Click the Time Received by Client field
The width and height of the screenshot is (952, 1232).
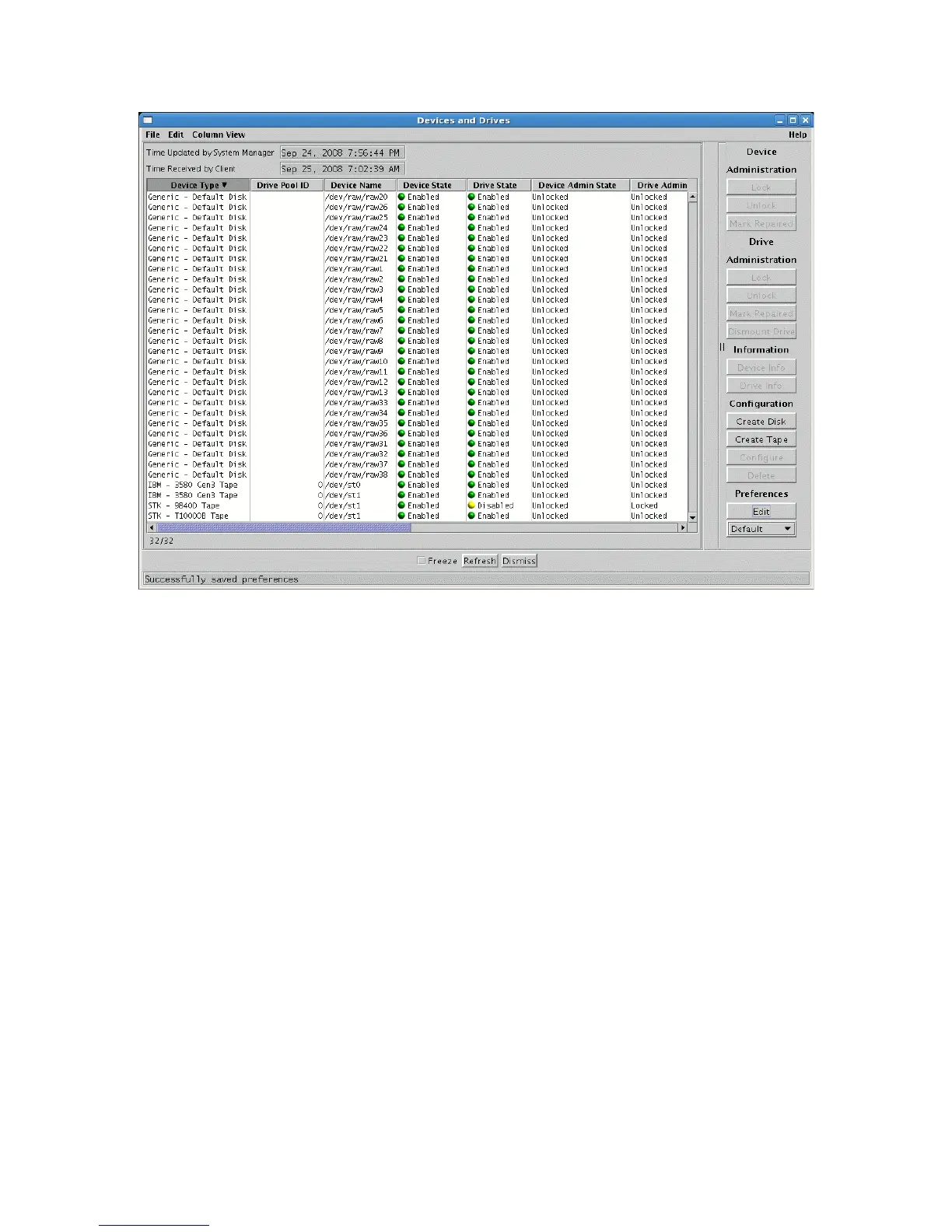point(342,169)
